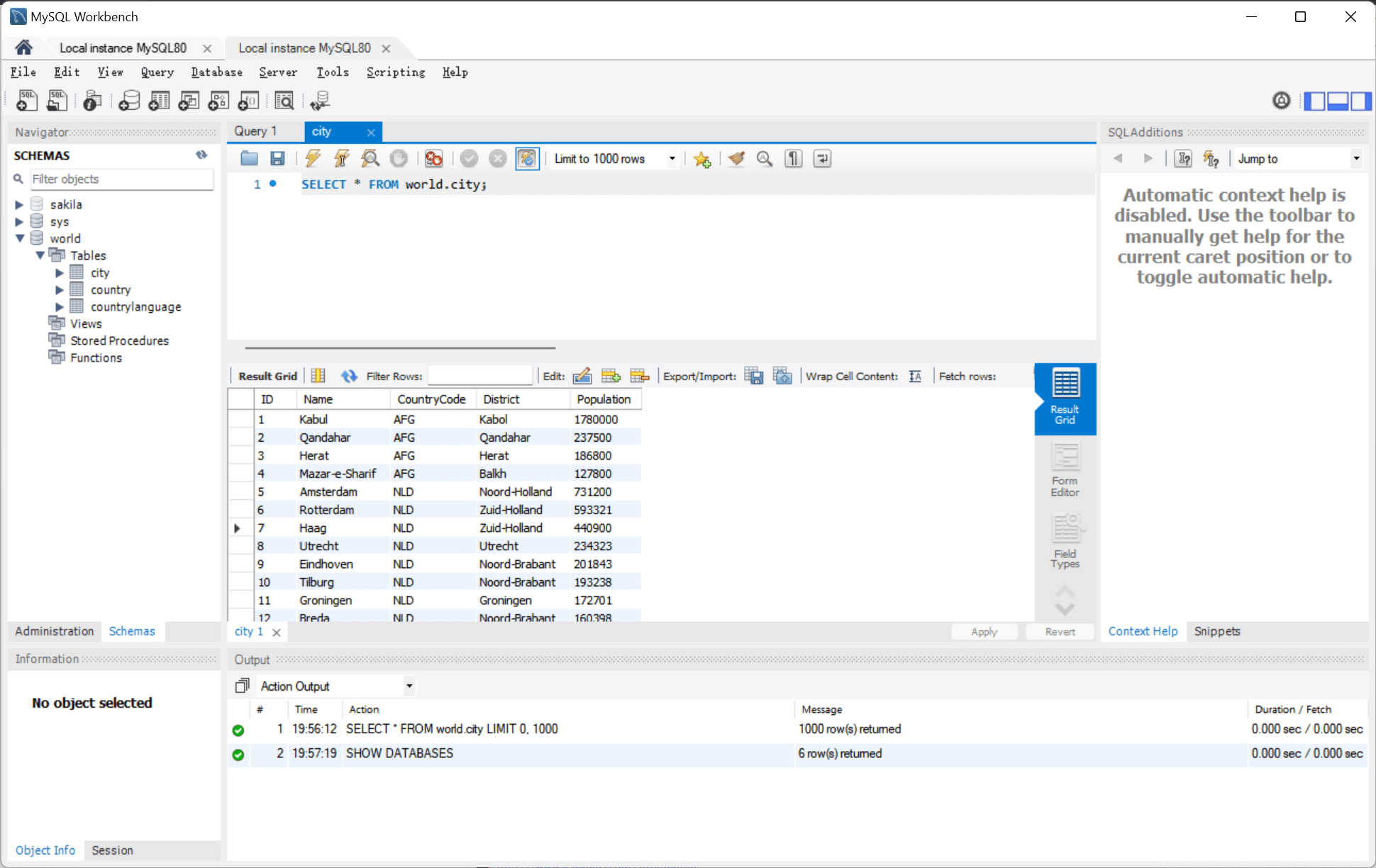This screenshot has height=868, width=1376.
Task: Open find panel magnifier icon
Action: click(x=765, y=159)
